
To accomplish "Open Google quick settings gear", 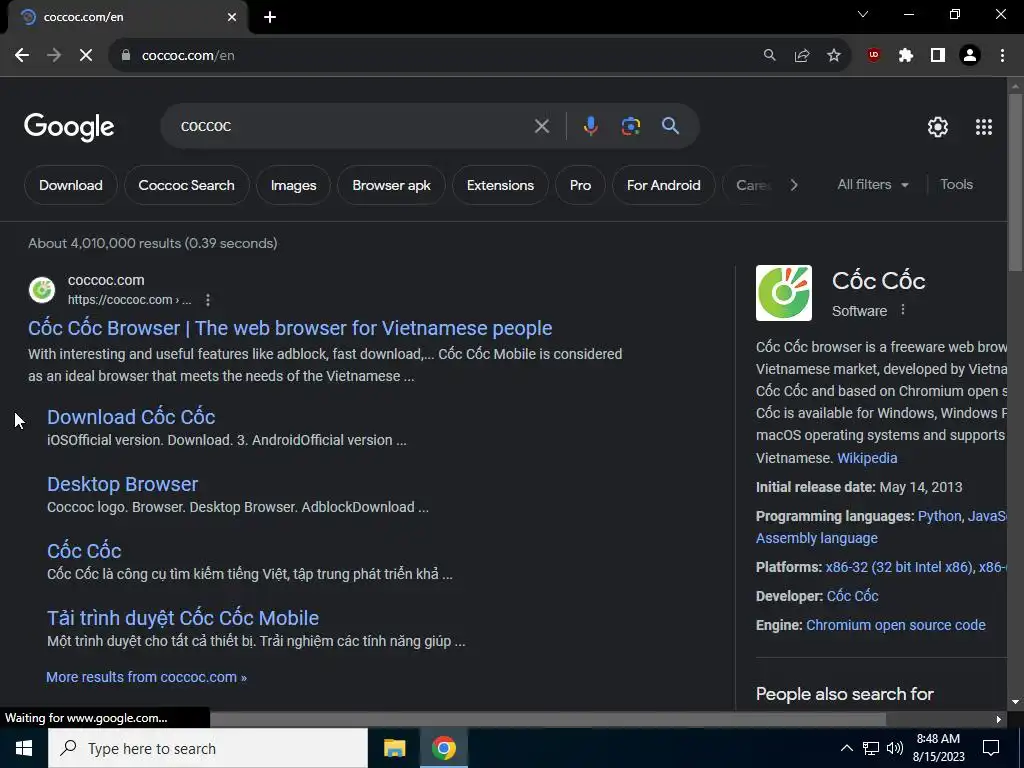I will click(x=938, y=127).
